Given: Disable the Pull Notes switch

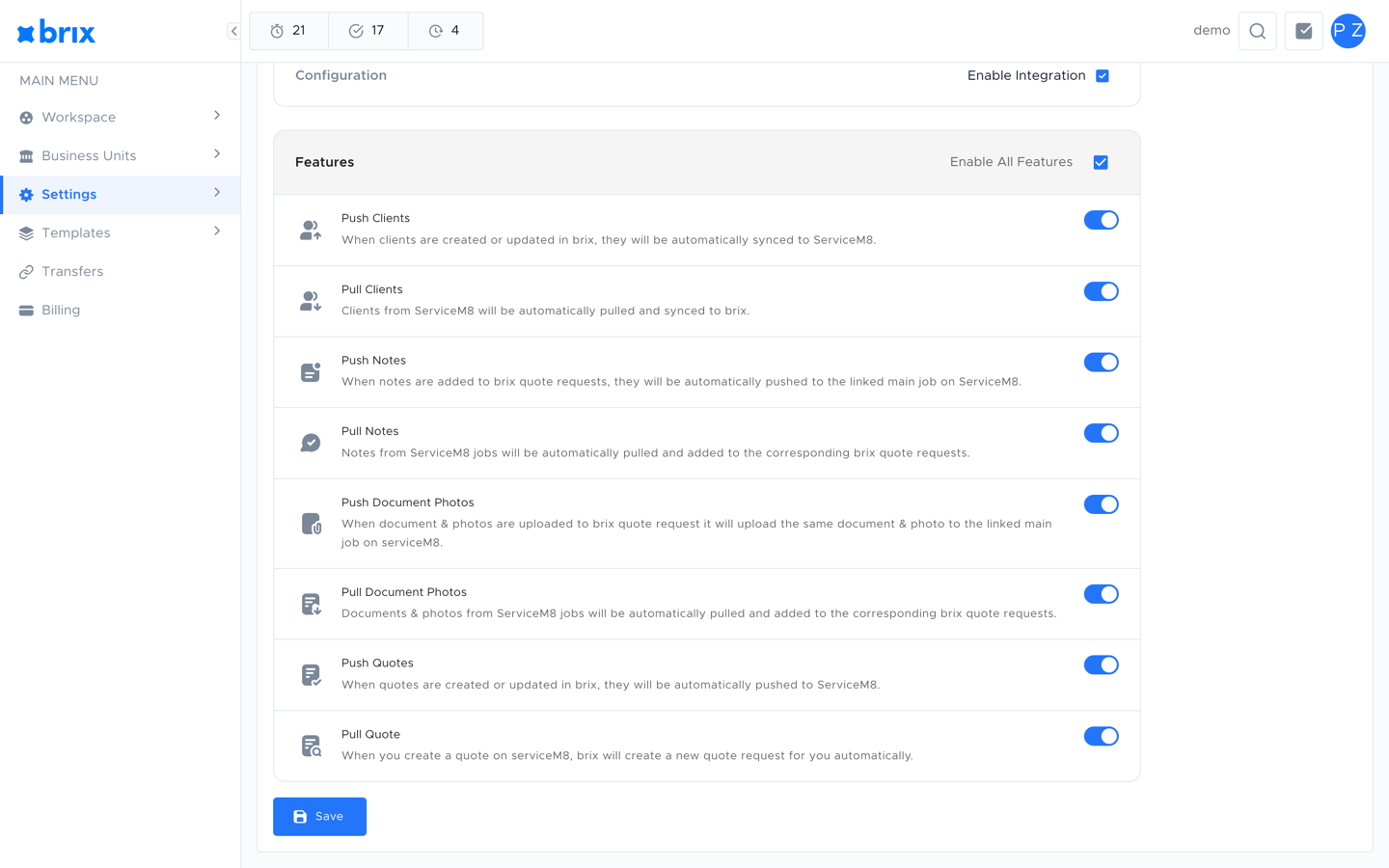Looking at the screenshot, I should click(x=1101, y=433).
